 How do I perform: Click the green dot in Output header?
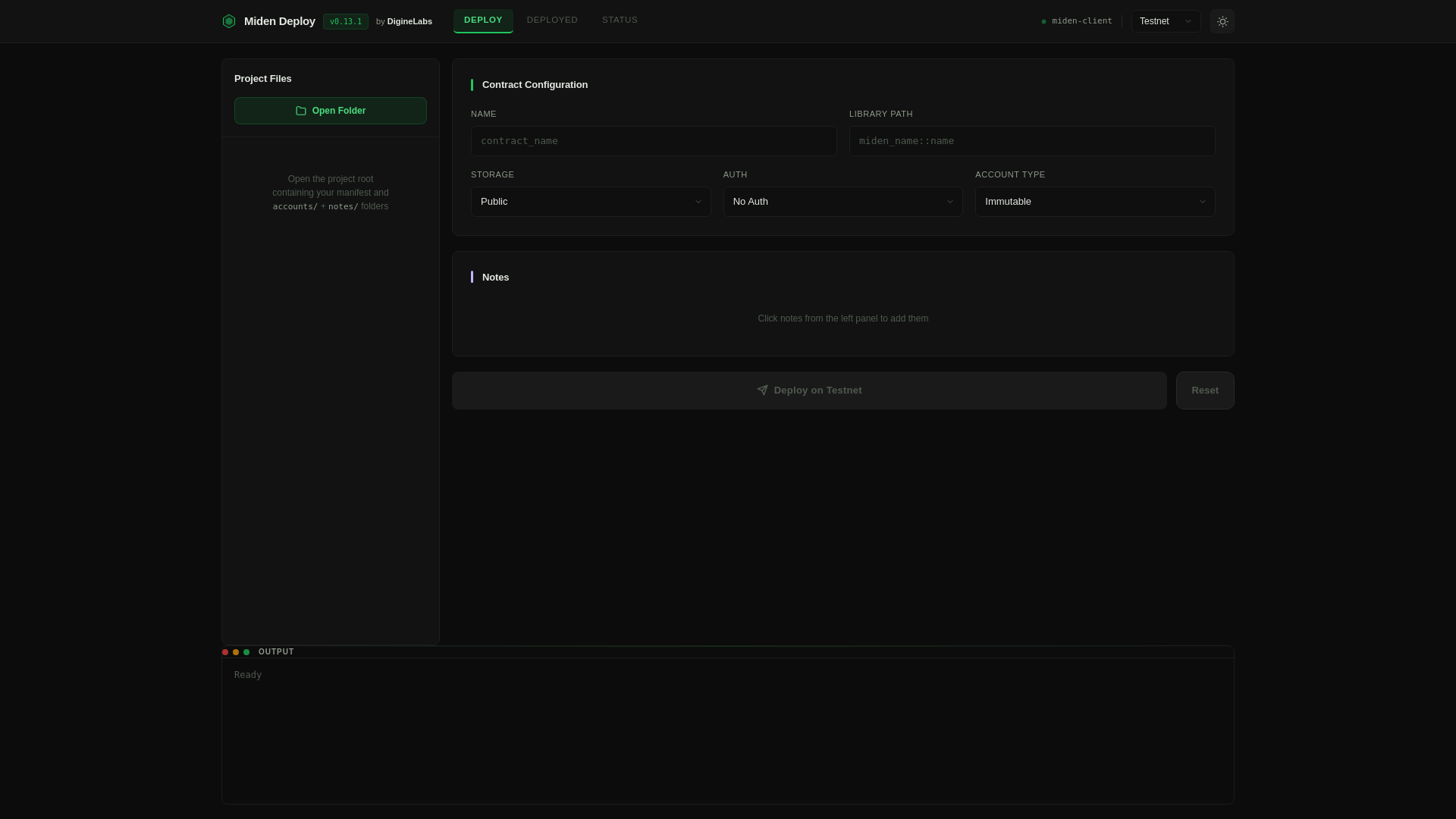246,652
